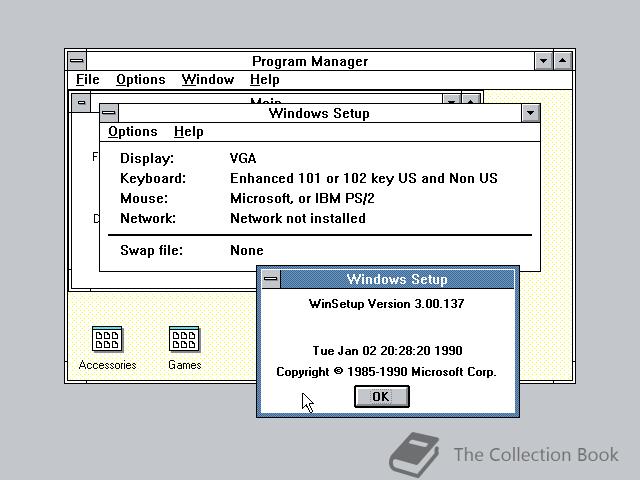The image size is (640, 480).
Task: Open the File menu in Program Manager
Action: point(88,80)
